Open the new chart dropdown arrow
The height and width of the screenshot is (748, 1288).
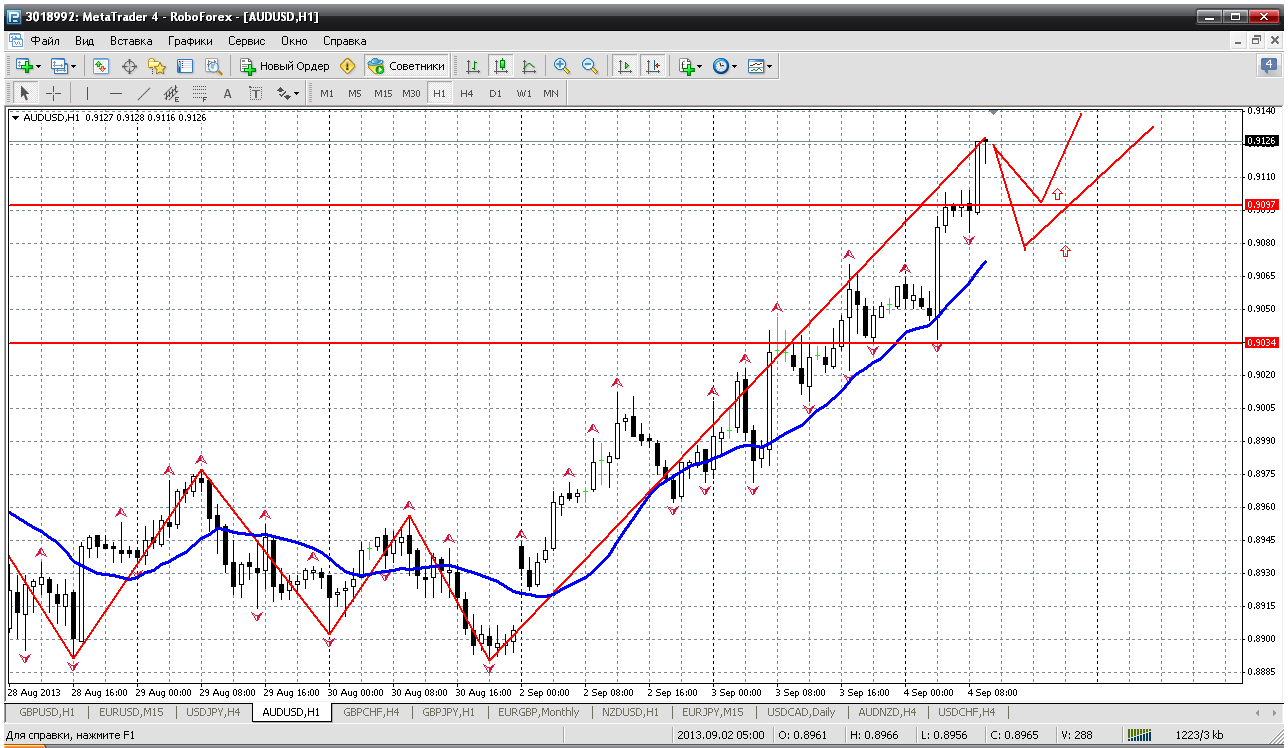coord(38,66)
